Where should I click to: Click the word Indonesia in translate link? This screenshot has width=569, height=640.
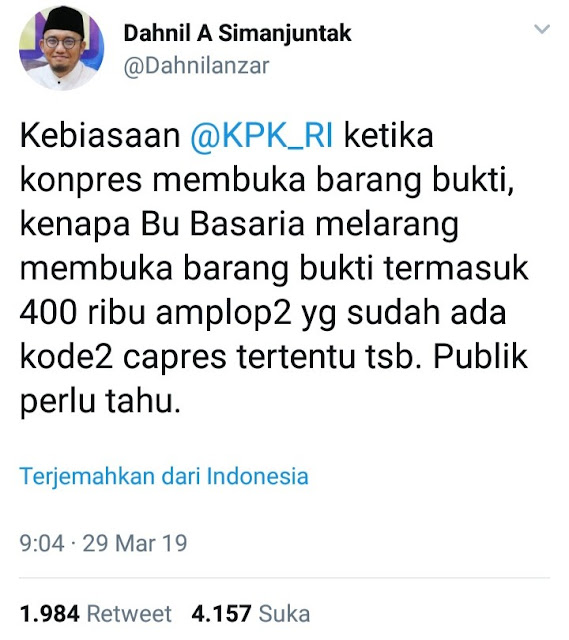point(257,476)
